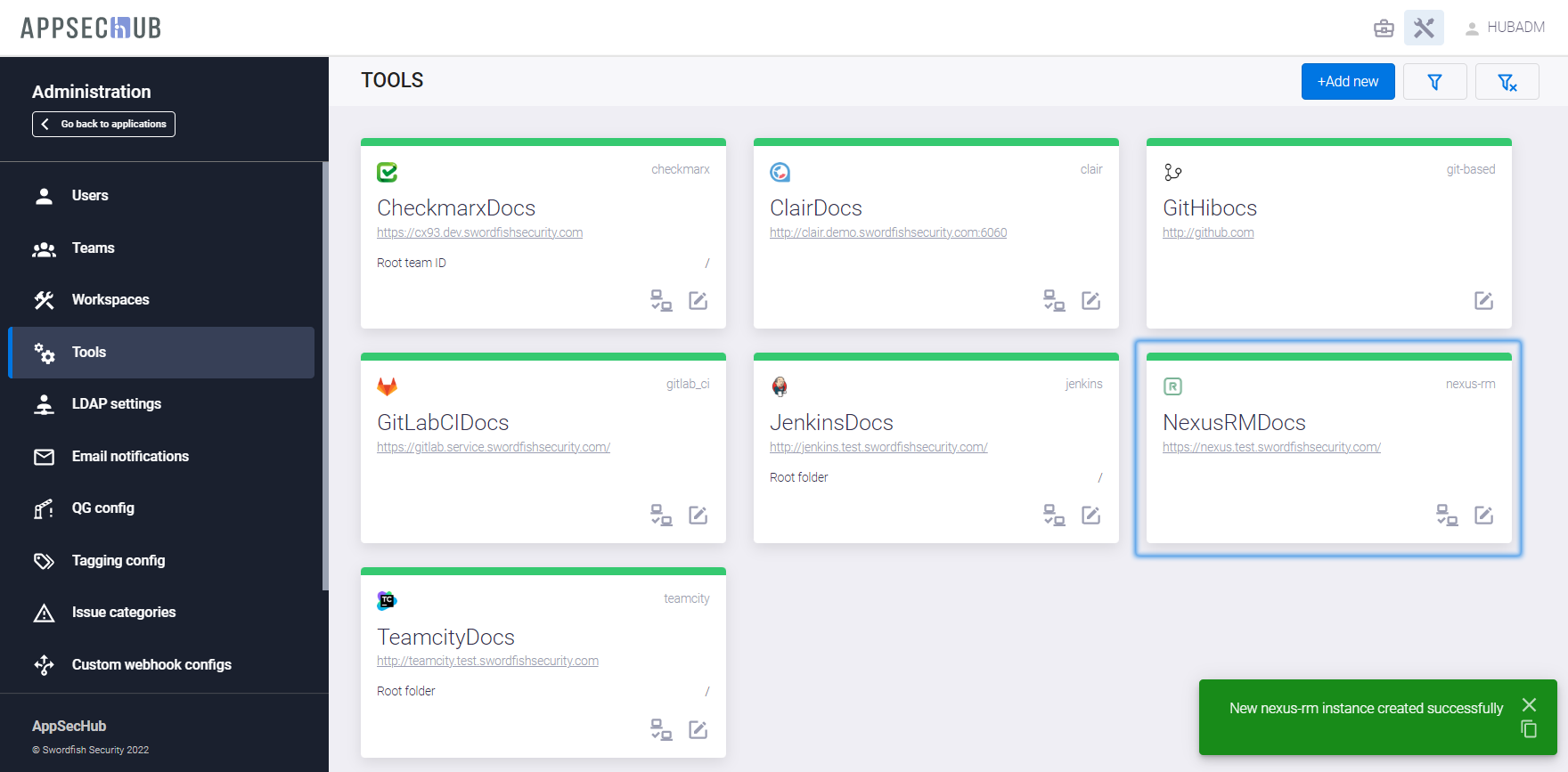Check connection icon on ClairDocs card
1568x772 pixels.
tap(1054, 301)
